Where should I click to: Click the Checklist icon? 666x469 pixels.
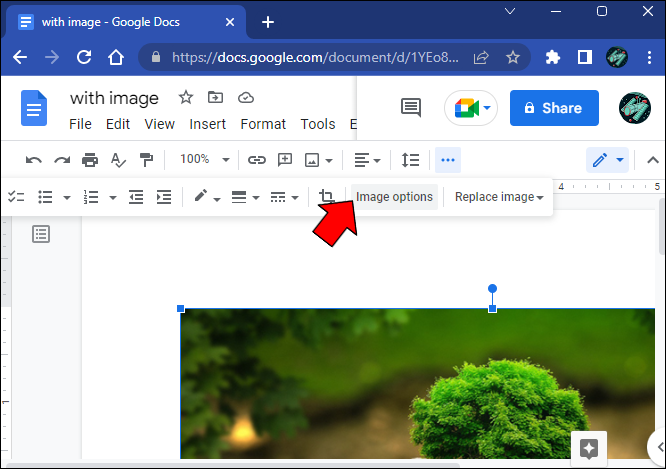point(16,197)
